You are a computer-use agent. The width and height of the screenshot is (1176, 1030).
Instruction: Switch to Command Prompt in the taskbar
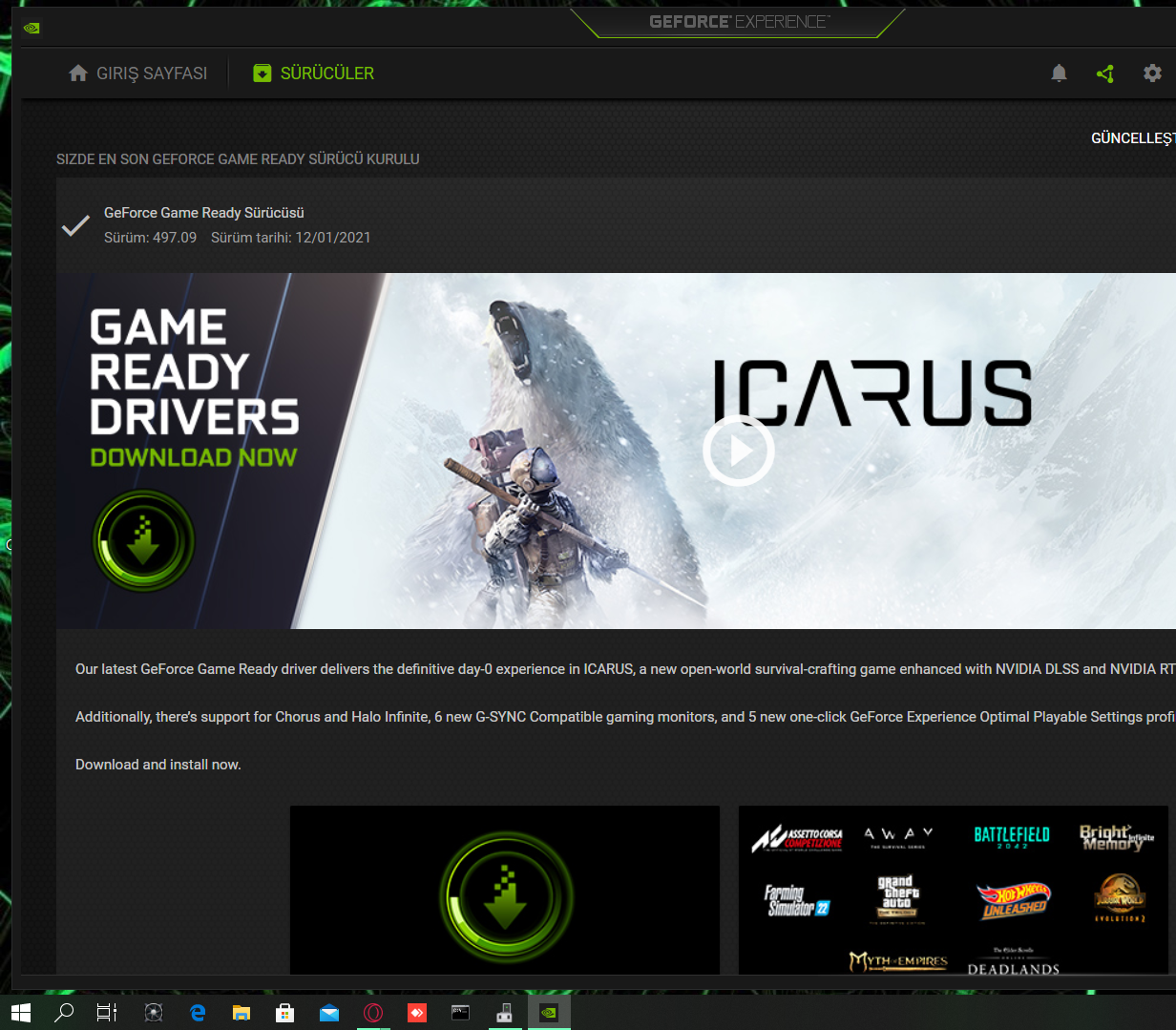click(x=461, y=1013)
